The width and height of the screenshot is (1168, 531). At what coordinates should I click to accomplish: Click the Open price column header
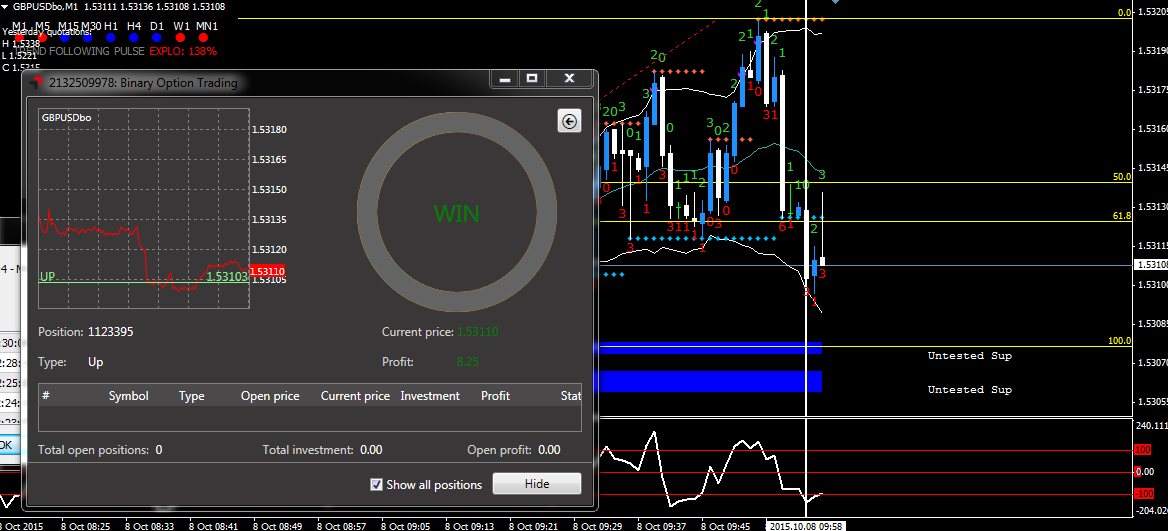pos(270,396)
